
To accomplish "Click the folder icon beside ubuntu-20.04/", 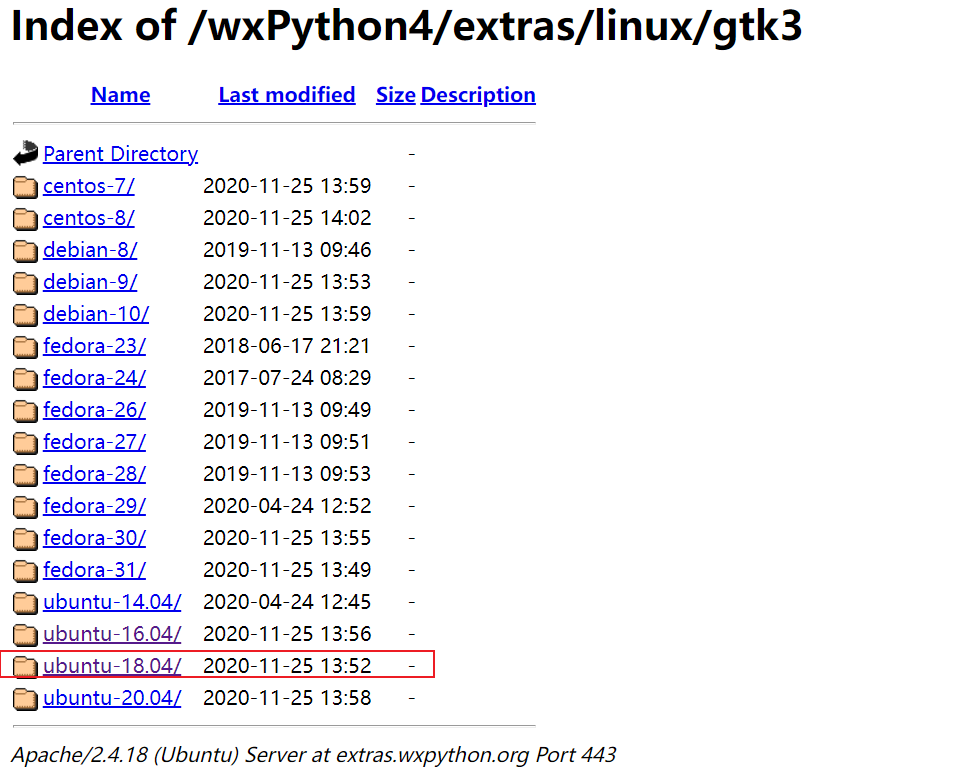I will tap(26, 698).
